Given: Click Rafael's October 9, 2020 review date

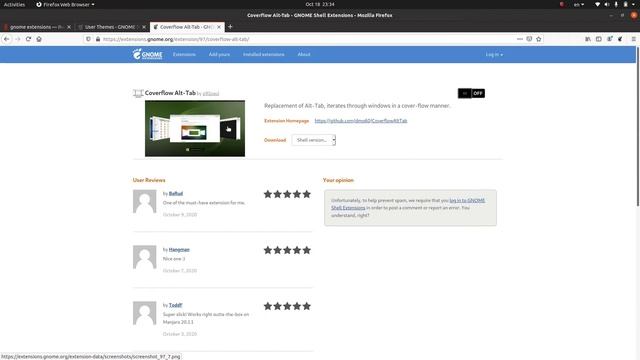Looking at the screenshot, I should (180, 215).
